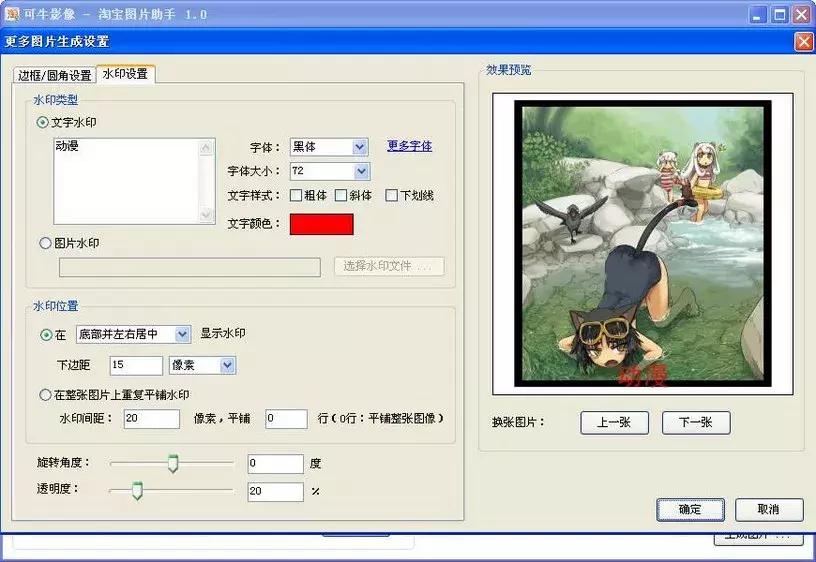The height and width of the screenshot is (562, 816).
Task: Click the 旋转角度 slider handle
Action: [173, 463]
